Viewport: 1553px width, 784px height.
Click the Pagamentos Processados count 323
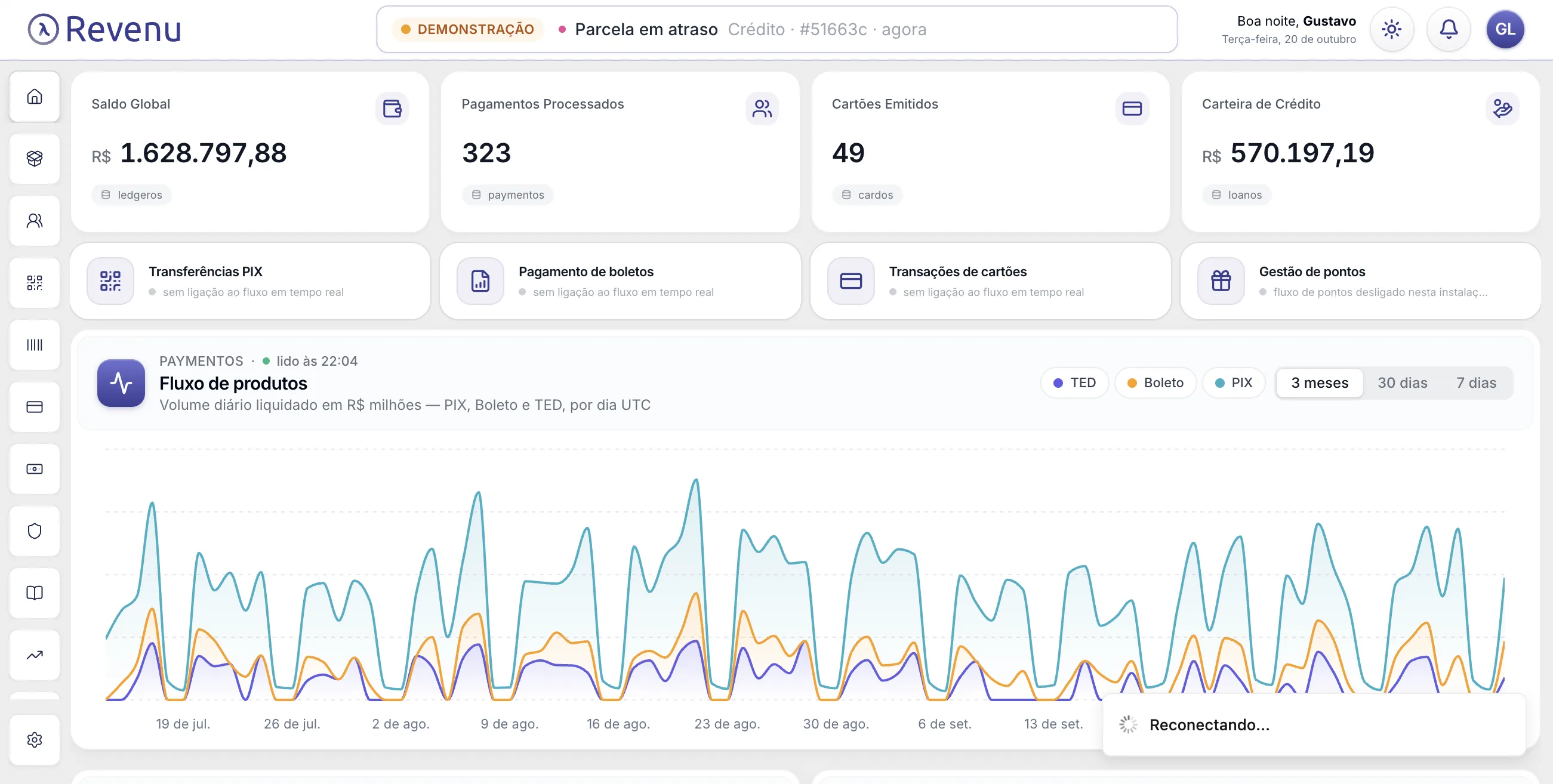tap(486, 153)
